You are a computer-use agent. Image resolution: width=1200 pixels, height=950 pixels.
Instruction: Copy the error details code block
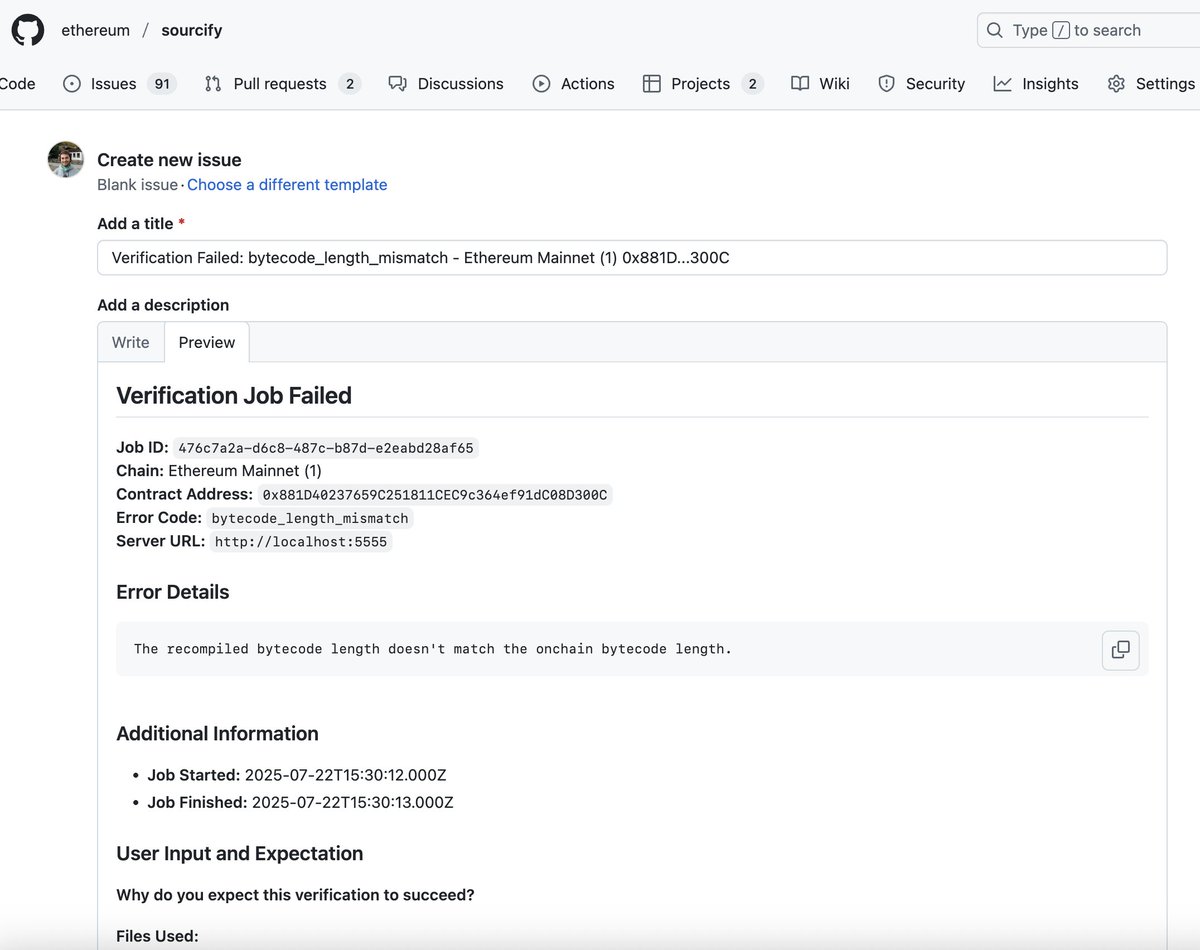click(1121, 650)
